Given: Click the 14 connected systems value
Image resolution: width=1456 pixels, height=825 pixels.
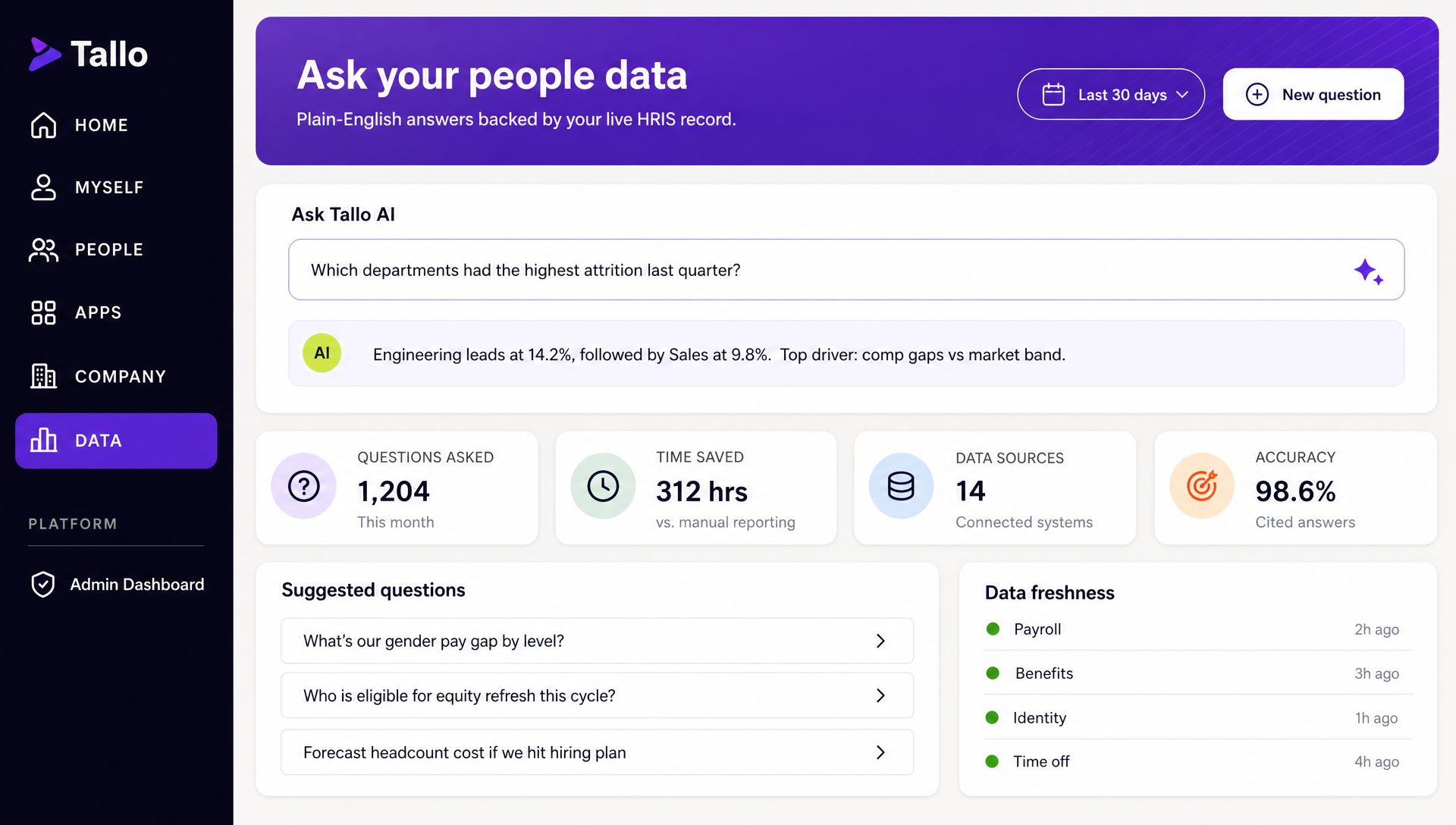Looking at the screenshot, I should pos(970,491).
